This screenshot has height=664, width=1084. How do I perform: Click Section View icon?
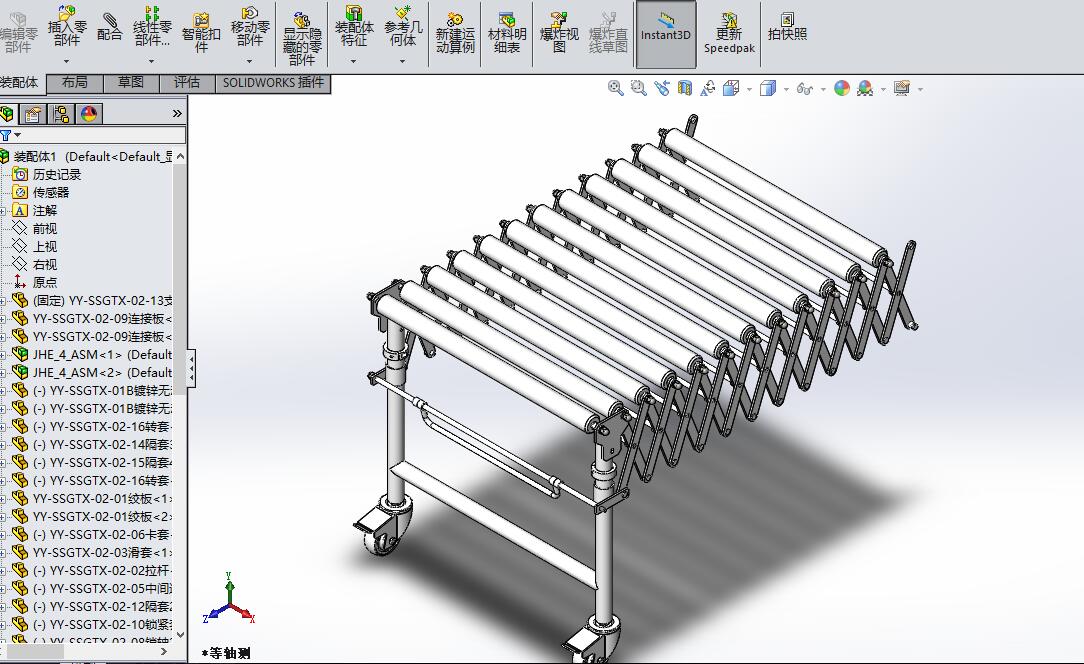[x=684, y=88]
